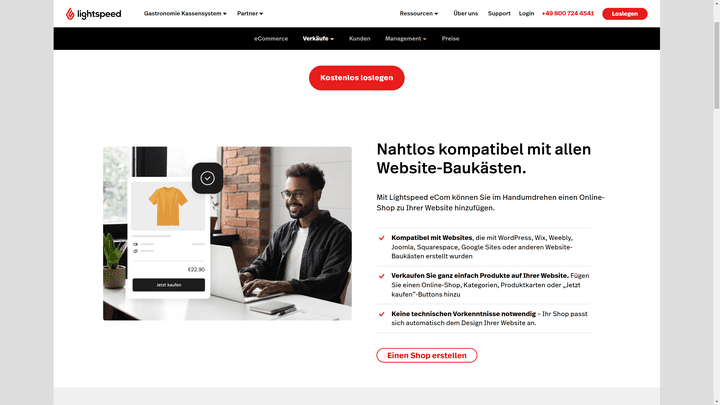Click the Kostenlos loslegen button

(357, 78)
